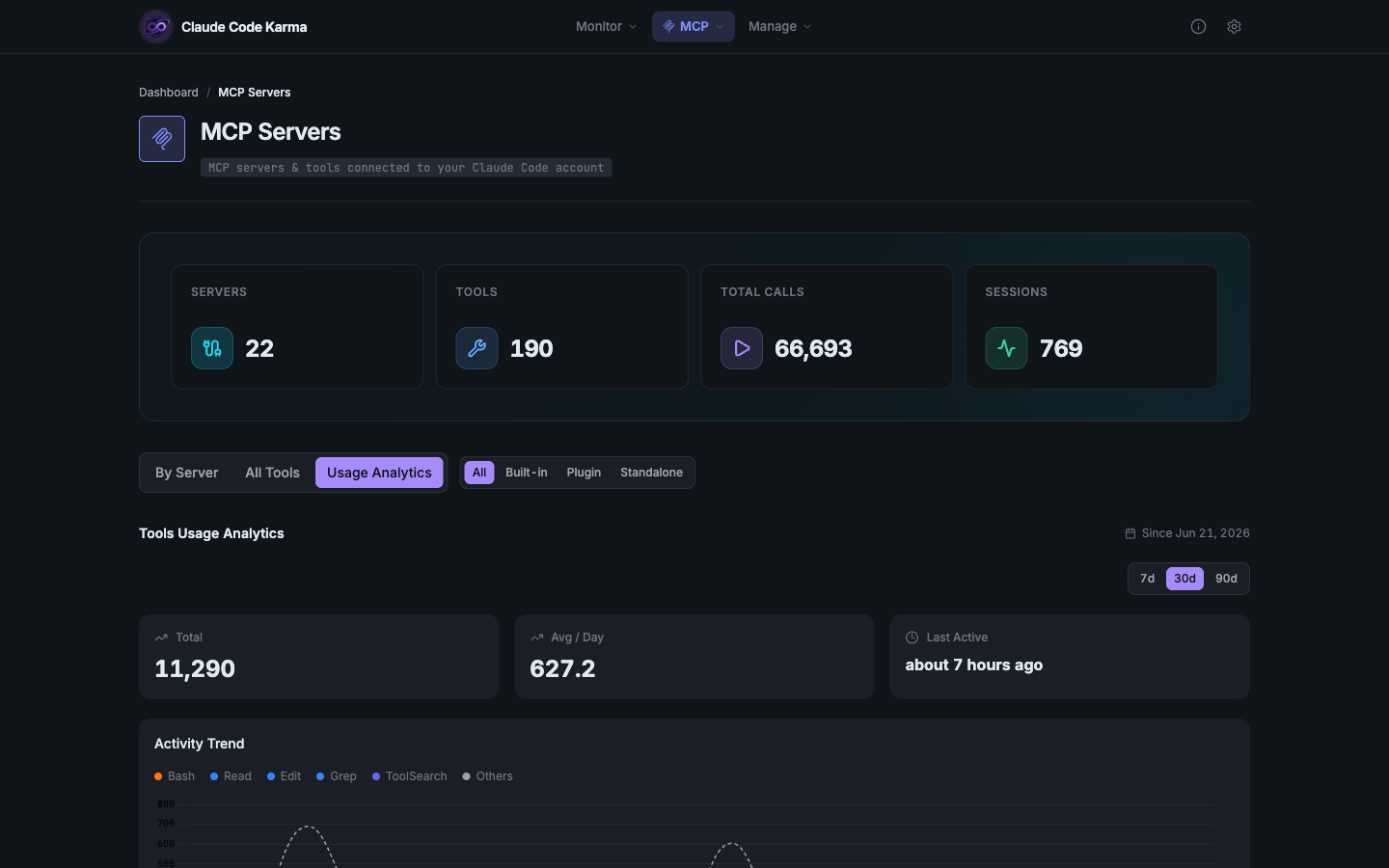
Task: Switch to the All Tools tab
Action: (272, 473)
